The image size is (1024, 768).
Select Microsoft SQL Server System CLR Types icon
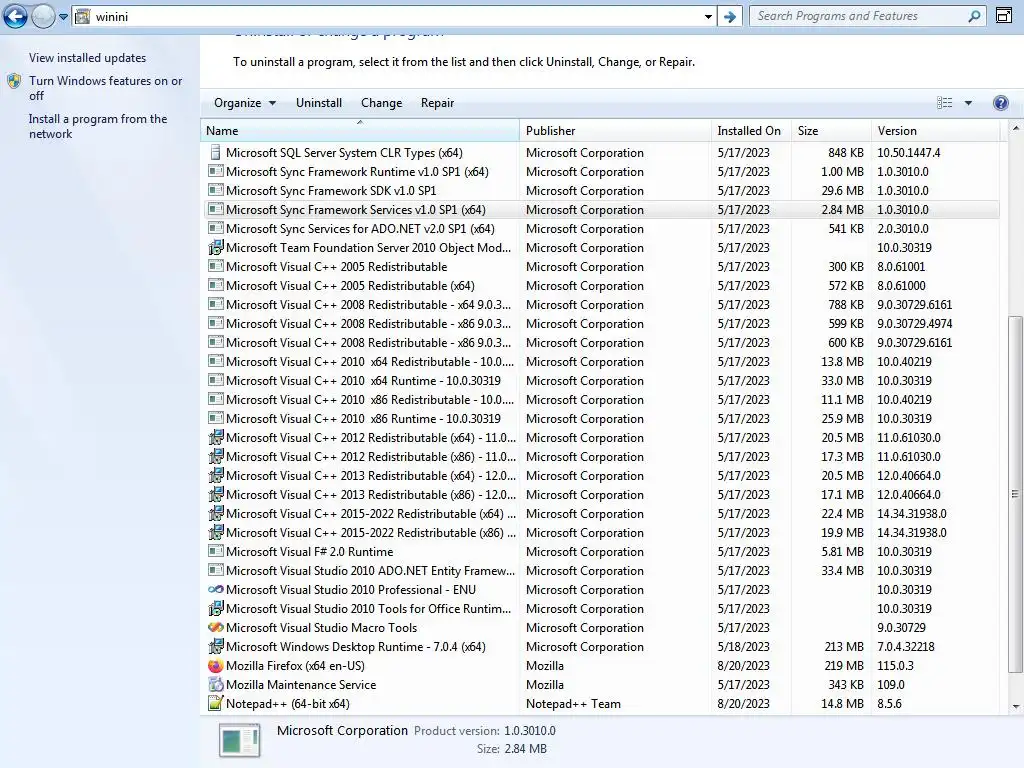pos(216,153)
